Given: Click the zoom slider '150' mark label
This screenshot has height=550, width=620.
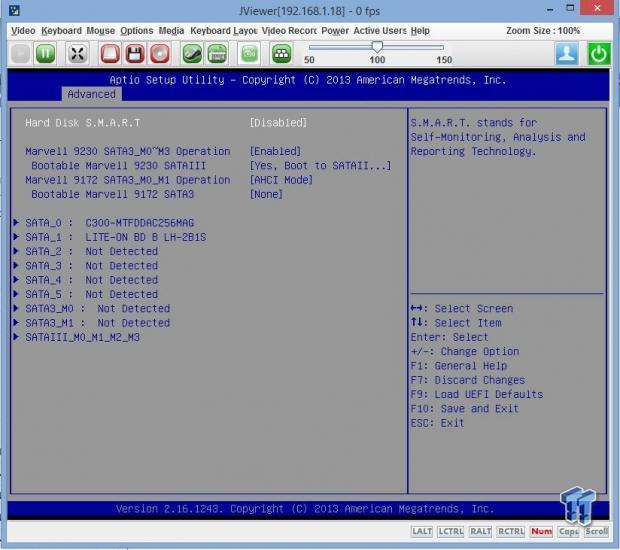Looking at the screenshot, I should (444, 60).
